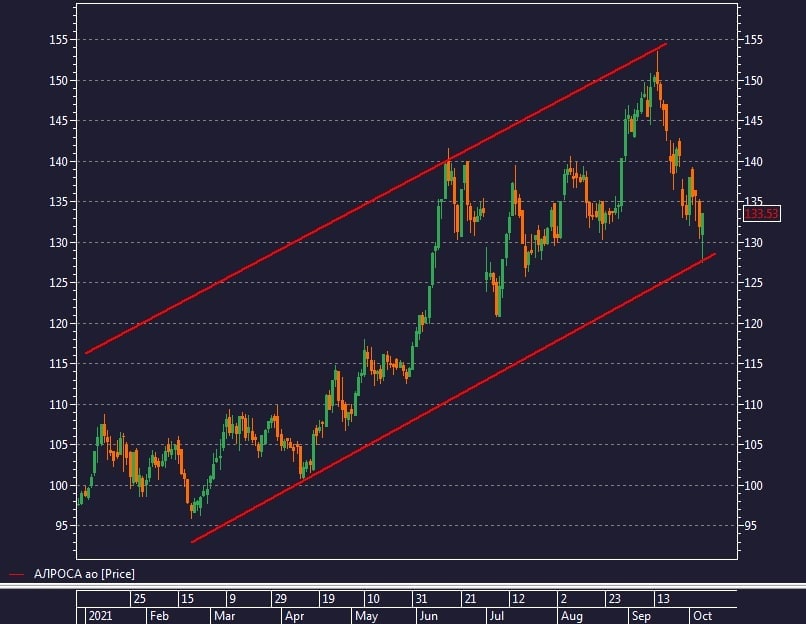Image resolution: width=806 pixels, height=624 pixels.
Task: Click the 155 label on right price axis
Action: pyautogui.click(x=754, y=40)
